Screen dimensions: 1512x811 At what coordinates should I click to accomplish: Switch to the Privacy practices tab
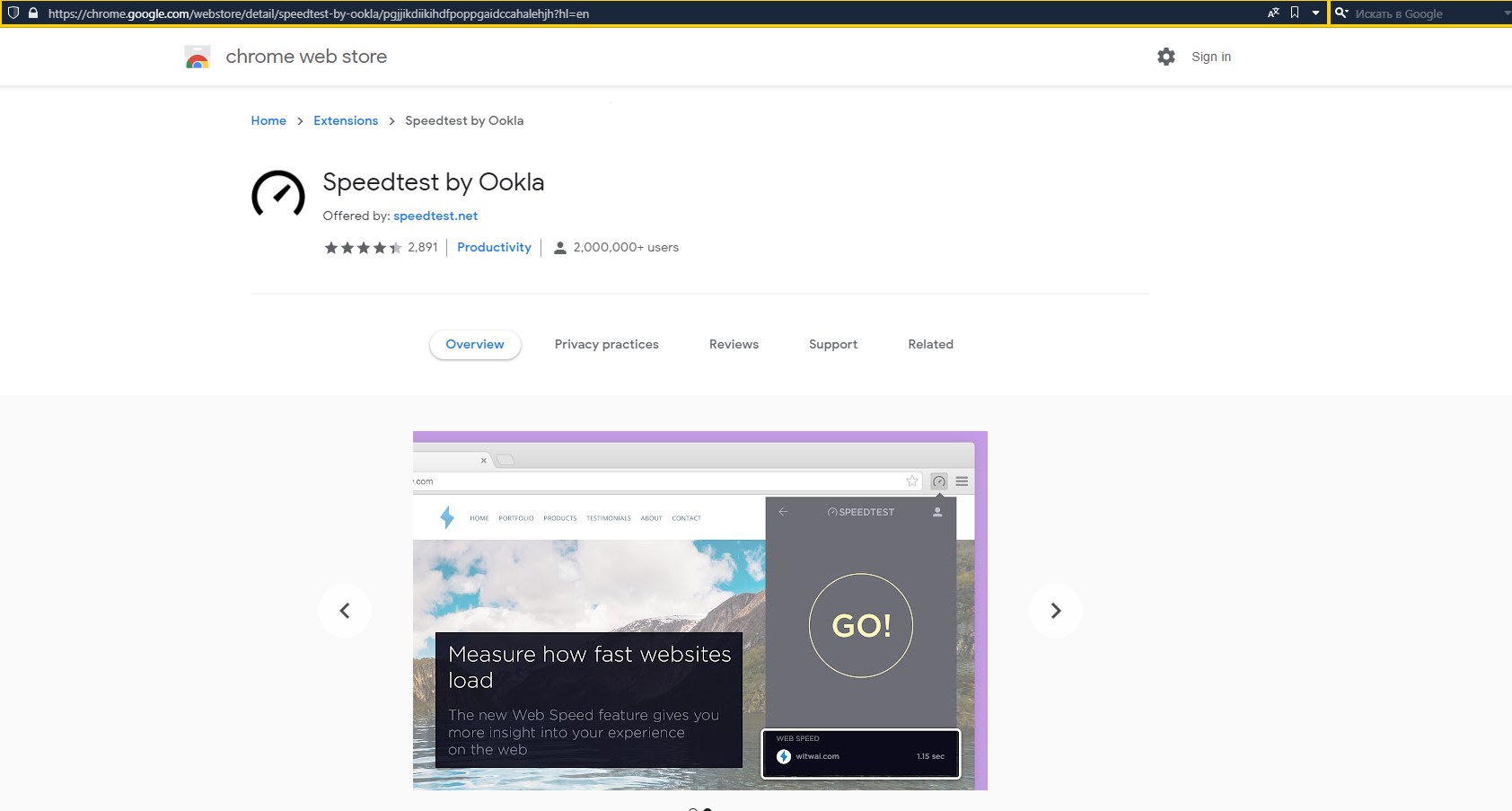click(607, 344)
